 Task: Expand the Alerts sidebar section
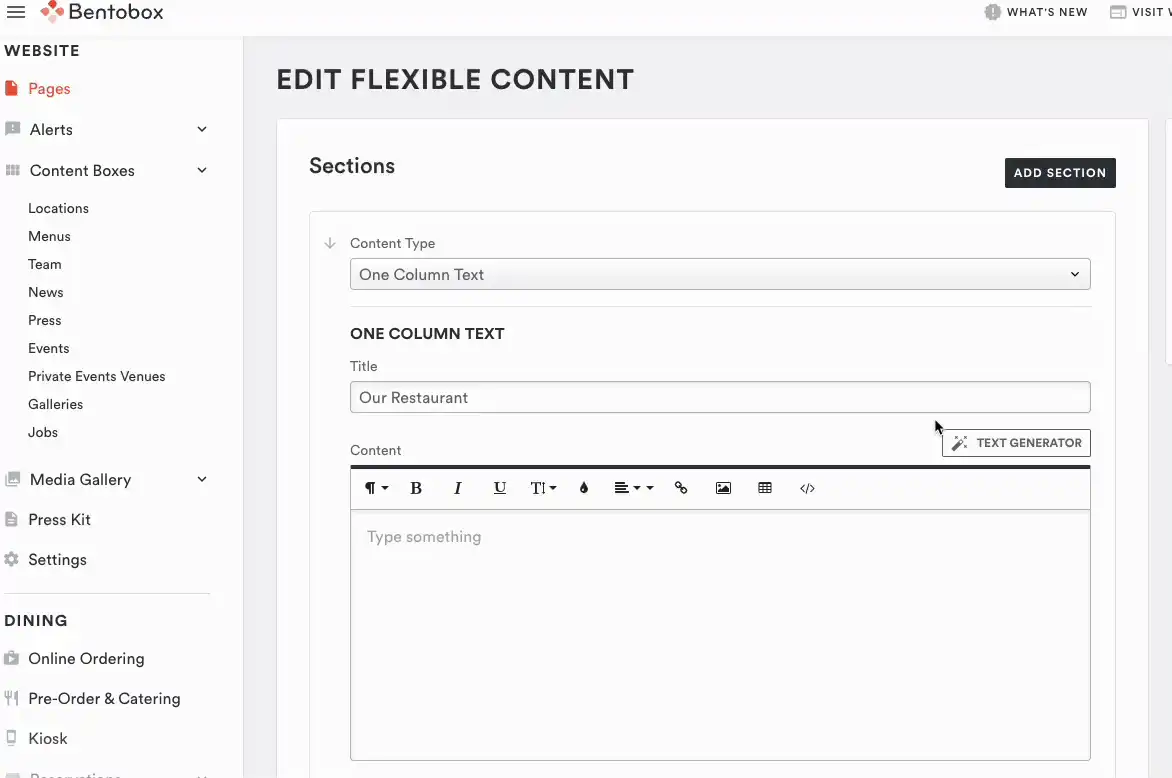(x=202, y=130)
